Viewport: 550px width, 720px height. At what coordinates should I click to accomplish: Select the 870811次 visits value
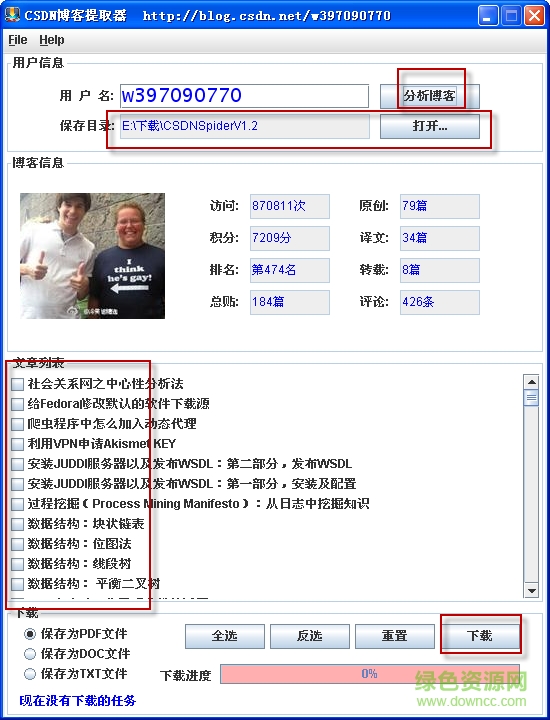[290, 206]
